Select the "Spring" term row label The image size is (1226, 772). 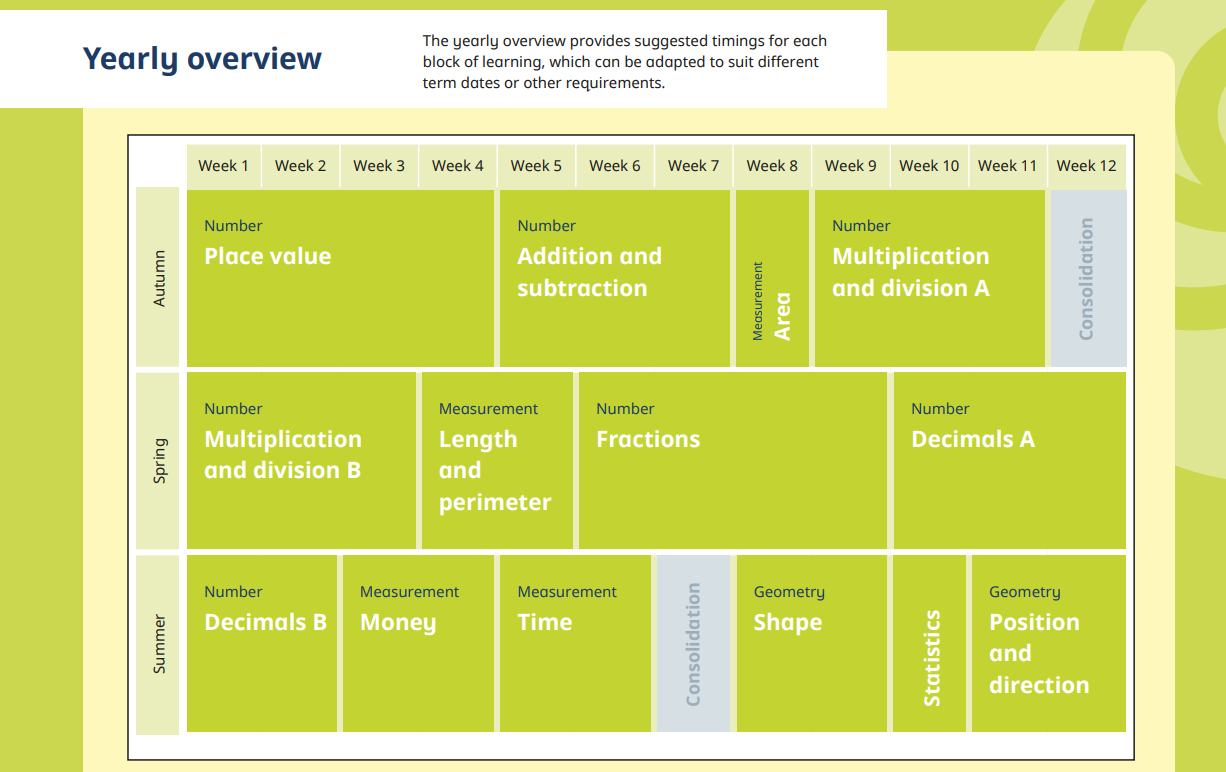(x=158, y=461)
